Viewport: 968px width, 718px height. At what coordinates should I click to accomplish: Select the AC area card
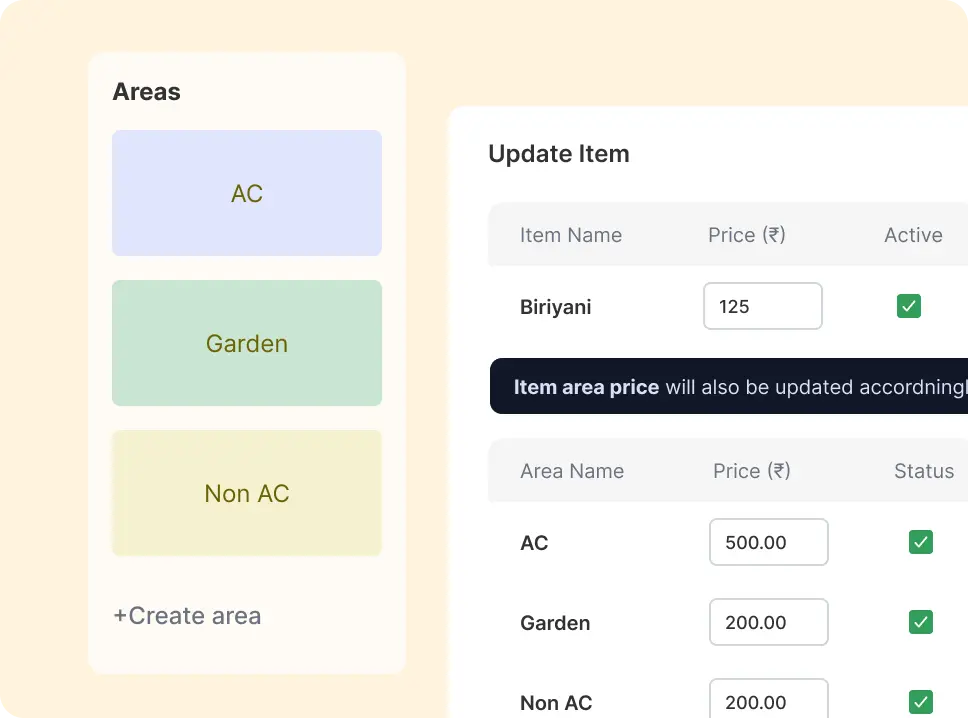[247, 193]
